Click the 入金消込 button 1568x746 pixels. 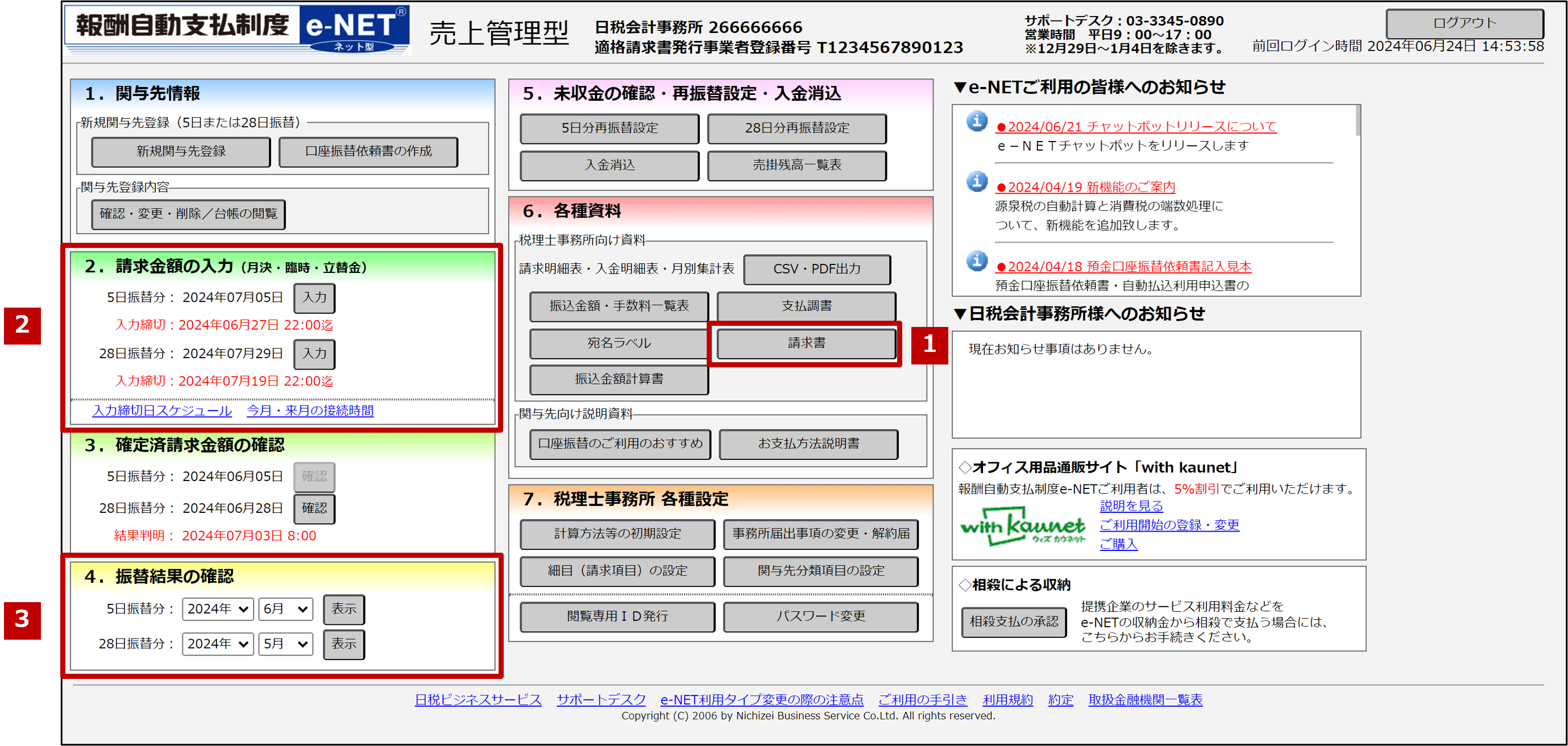609,165
